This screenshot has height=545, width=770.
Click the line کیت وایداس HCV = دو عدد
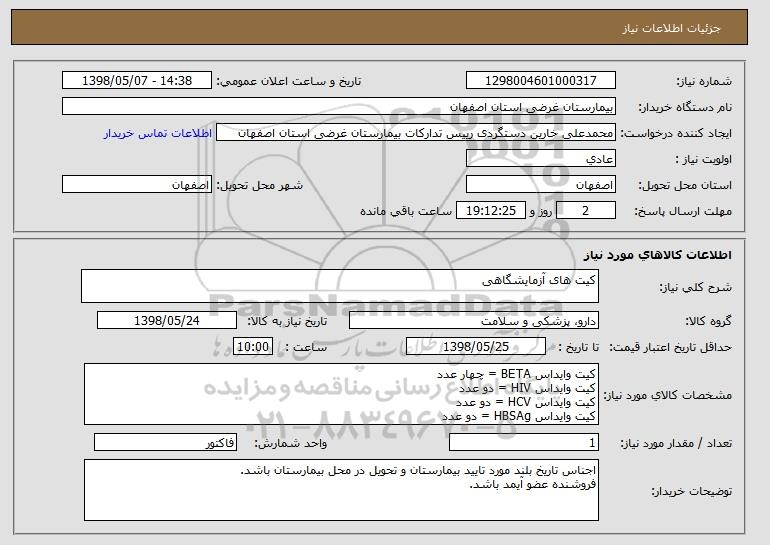click(x=525, y=402)
